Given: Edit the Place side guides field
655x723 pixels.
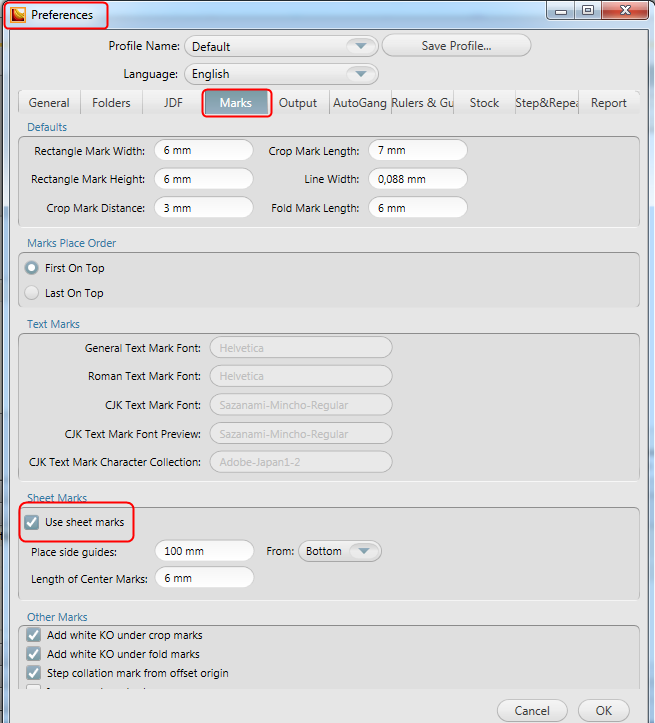Looking at the screenshot, I should [x=204, y=551].
